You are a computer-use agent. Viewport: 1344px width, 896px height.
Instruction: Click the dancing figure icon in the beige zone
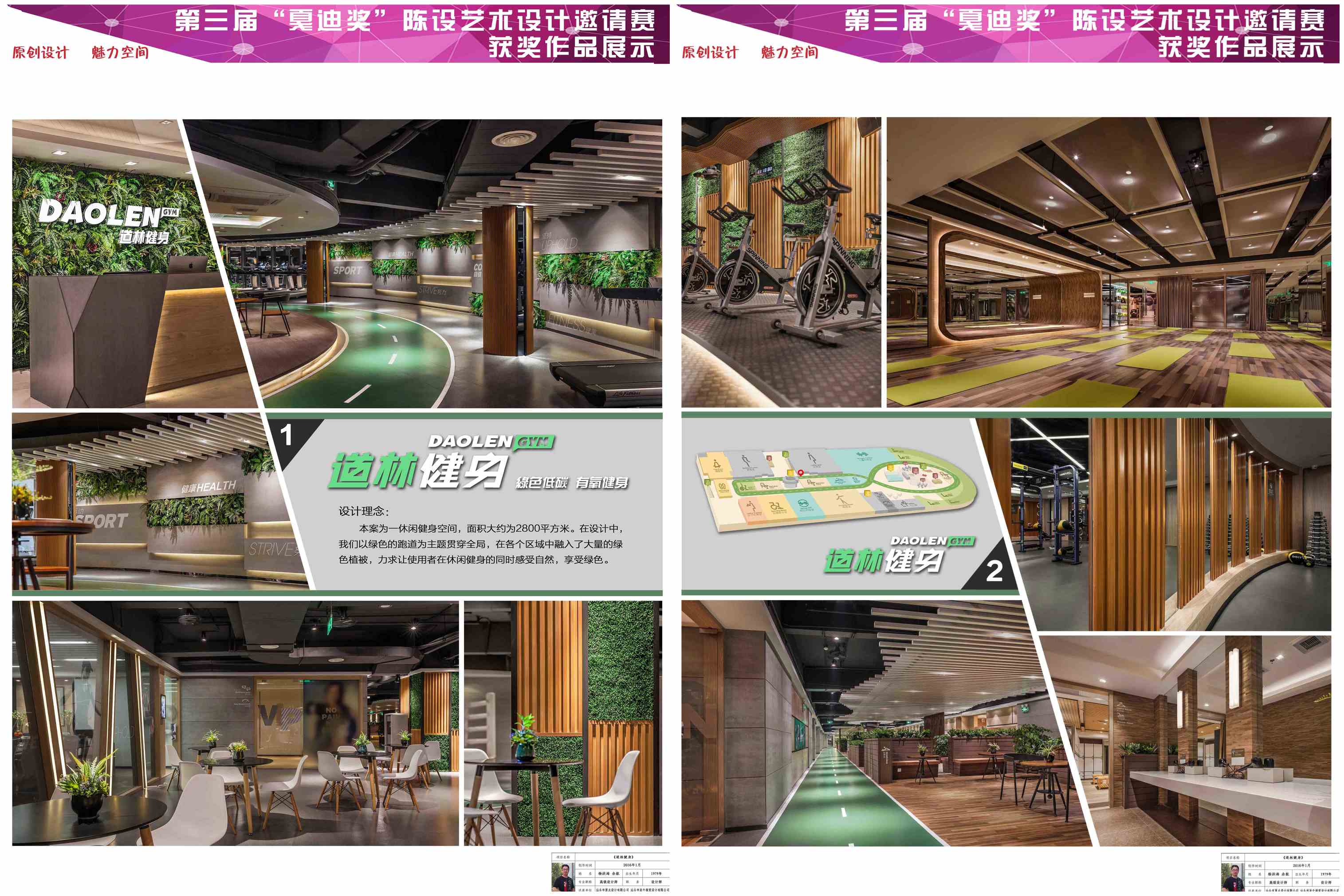842,499
